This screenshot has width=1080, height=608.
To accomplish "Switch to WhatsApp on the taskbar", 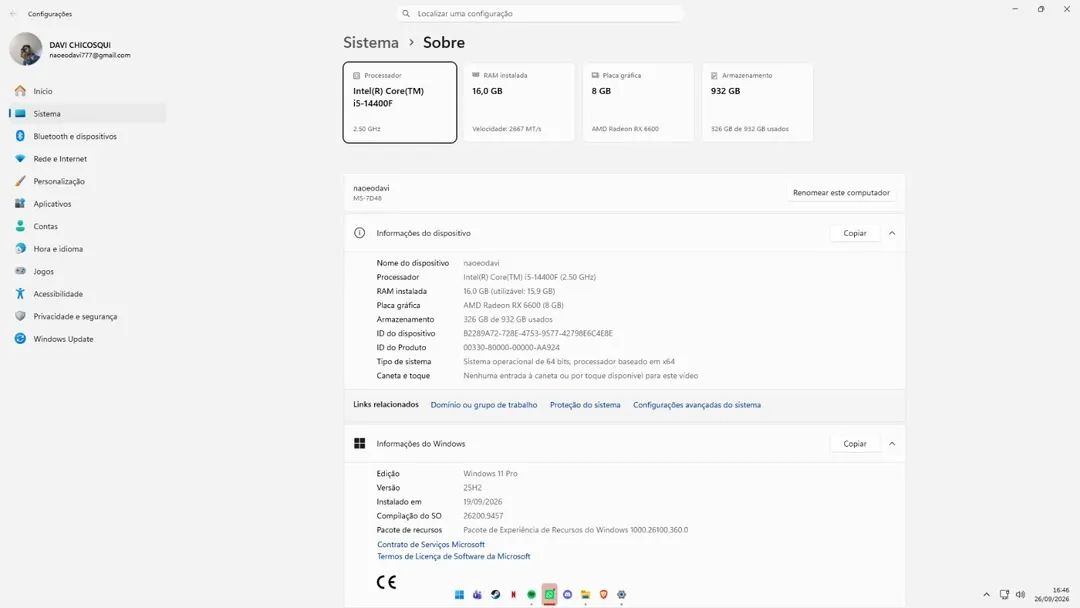I will click(x=550, y=595).
